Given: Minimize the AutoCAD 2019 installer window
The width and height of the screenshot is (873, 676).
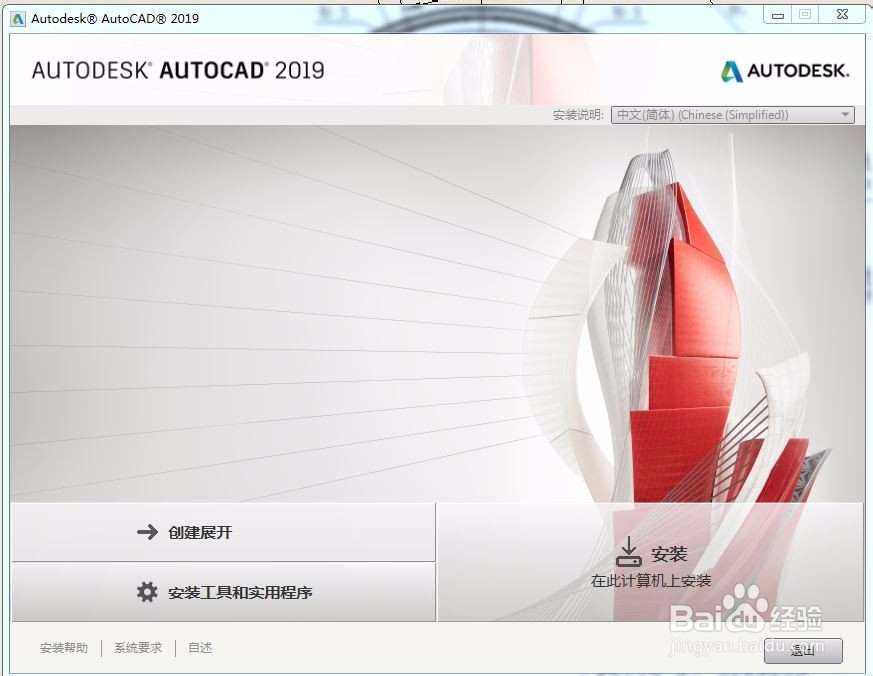Looking at the screenshot, I should [778, 16].
